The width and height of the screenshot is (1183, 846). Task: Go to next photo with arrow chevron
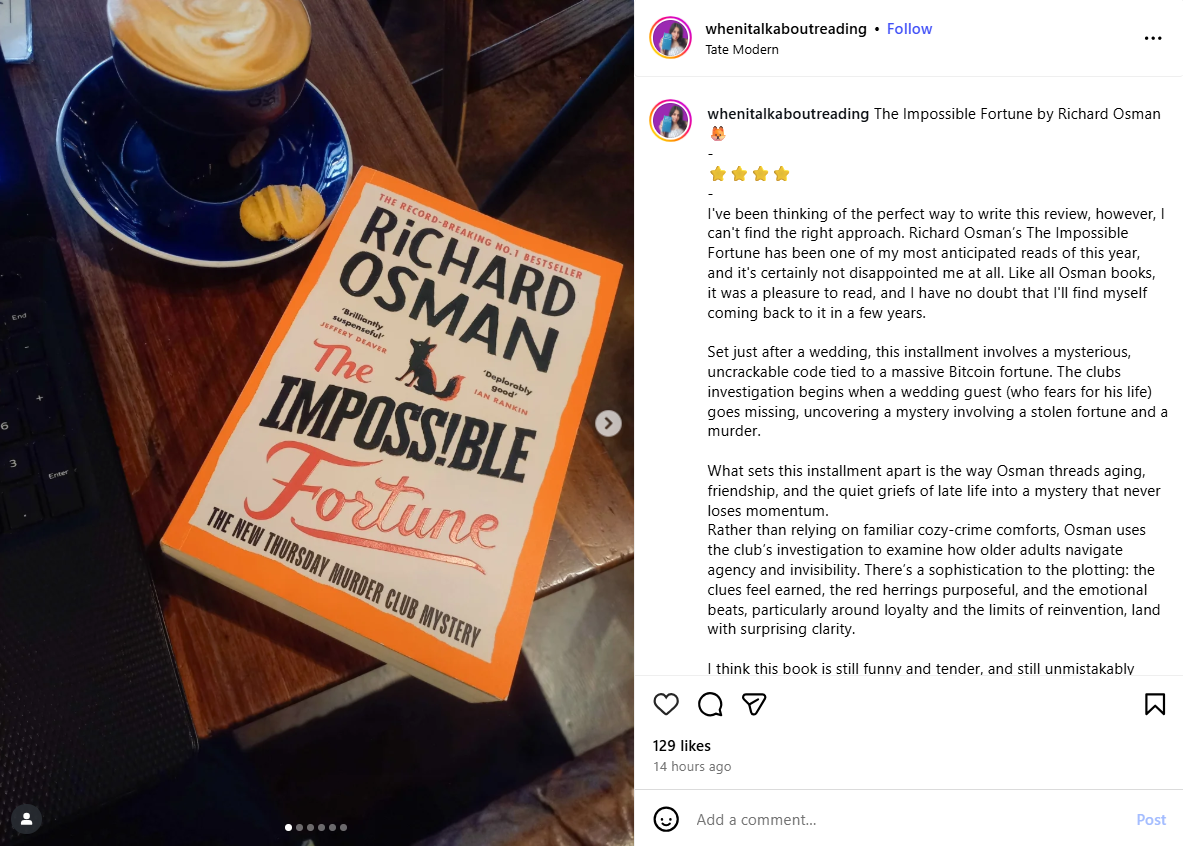pos(608,423)
